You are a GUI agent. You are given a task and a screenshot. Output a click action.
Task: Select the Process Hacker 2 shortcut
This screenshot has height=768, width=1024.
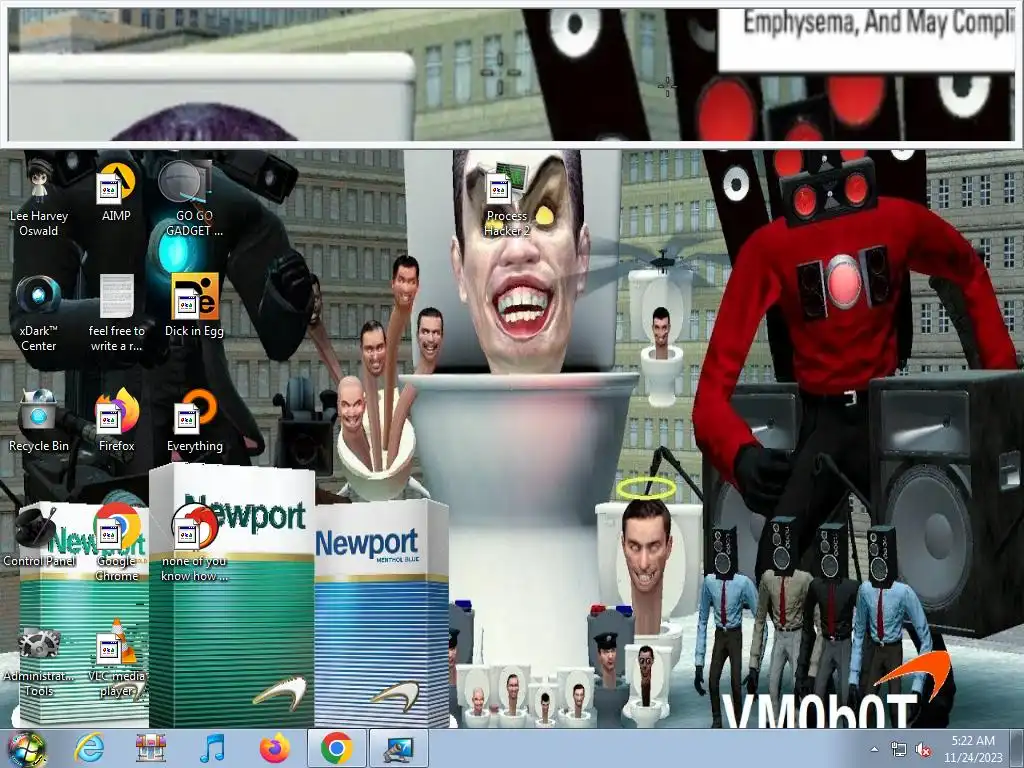(507, 199)
